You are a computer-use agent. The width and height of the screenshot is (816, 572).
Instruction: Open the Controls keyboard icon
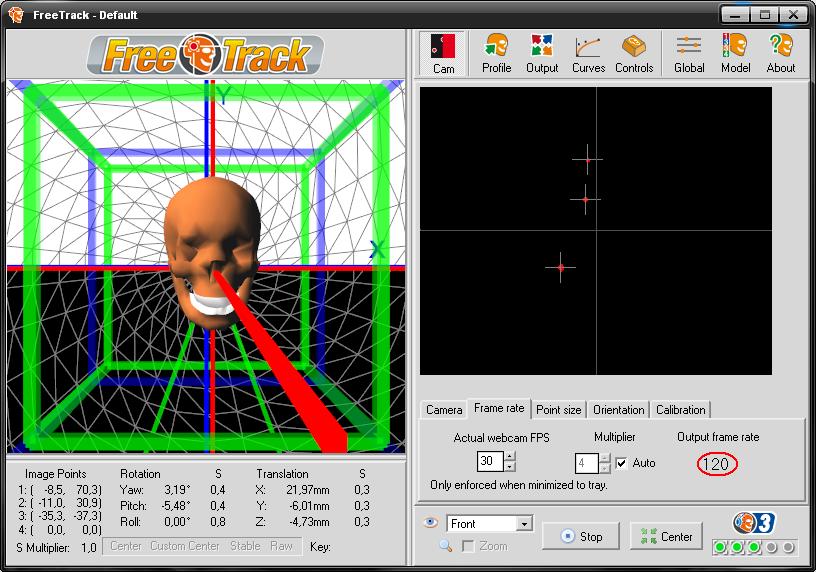(634, 54)
